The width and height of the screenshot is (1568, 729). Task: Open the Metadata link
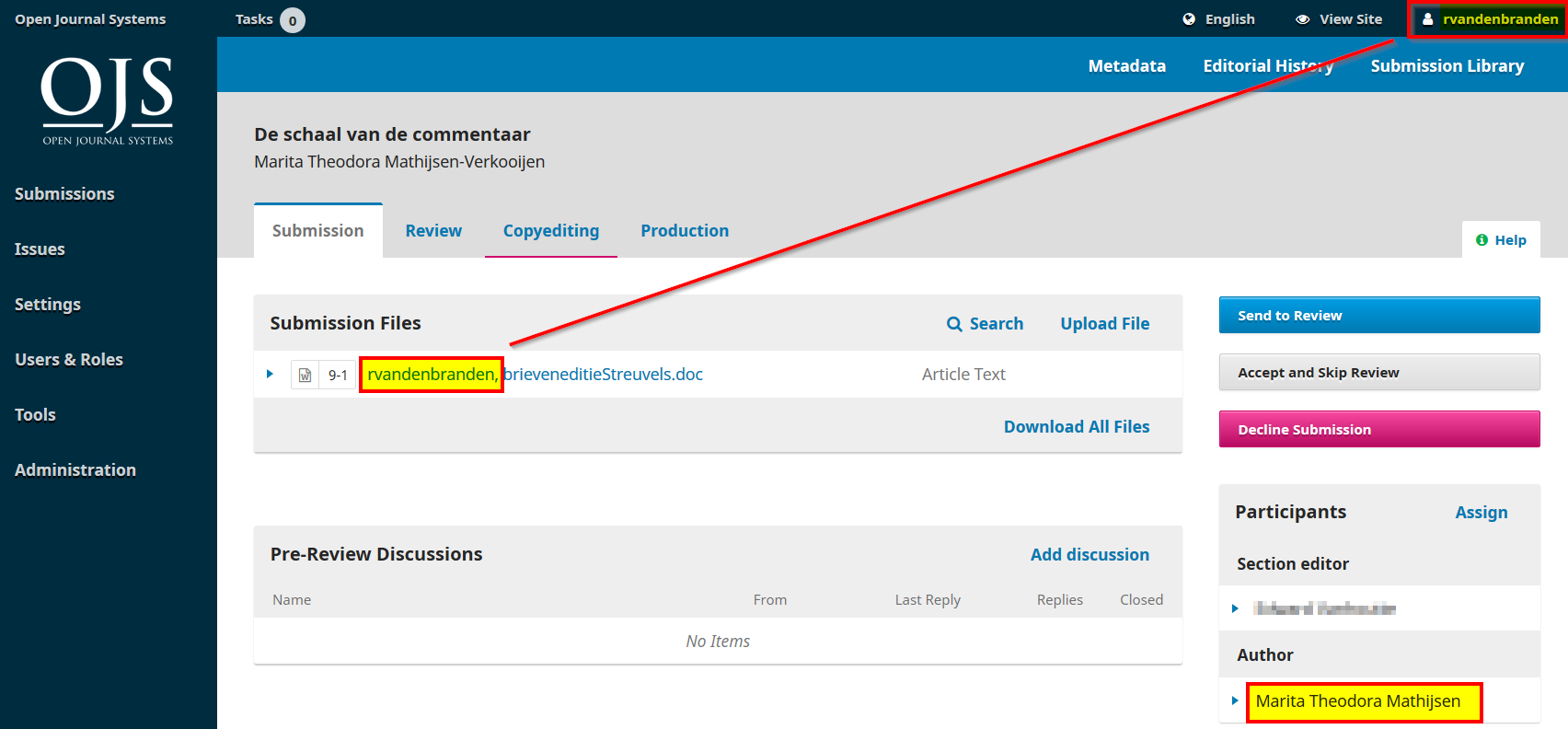click(1127, 66)
